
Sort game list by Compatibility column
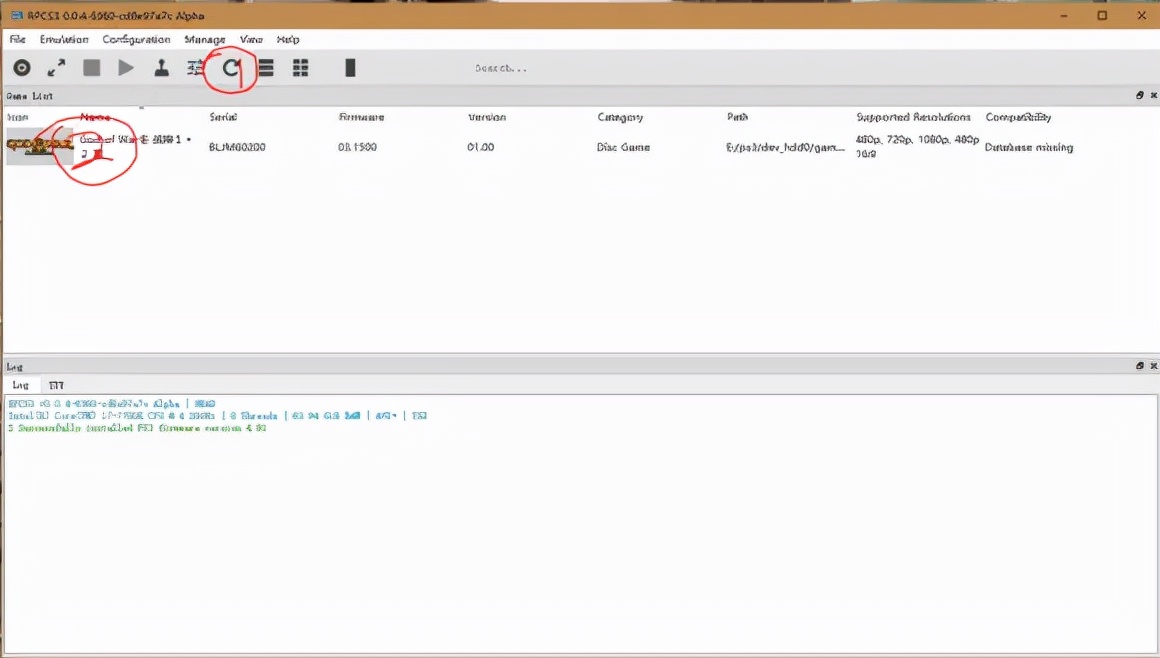(x=1018, y=117)
